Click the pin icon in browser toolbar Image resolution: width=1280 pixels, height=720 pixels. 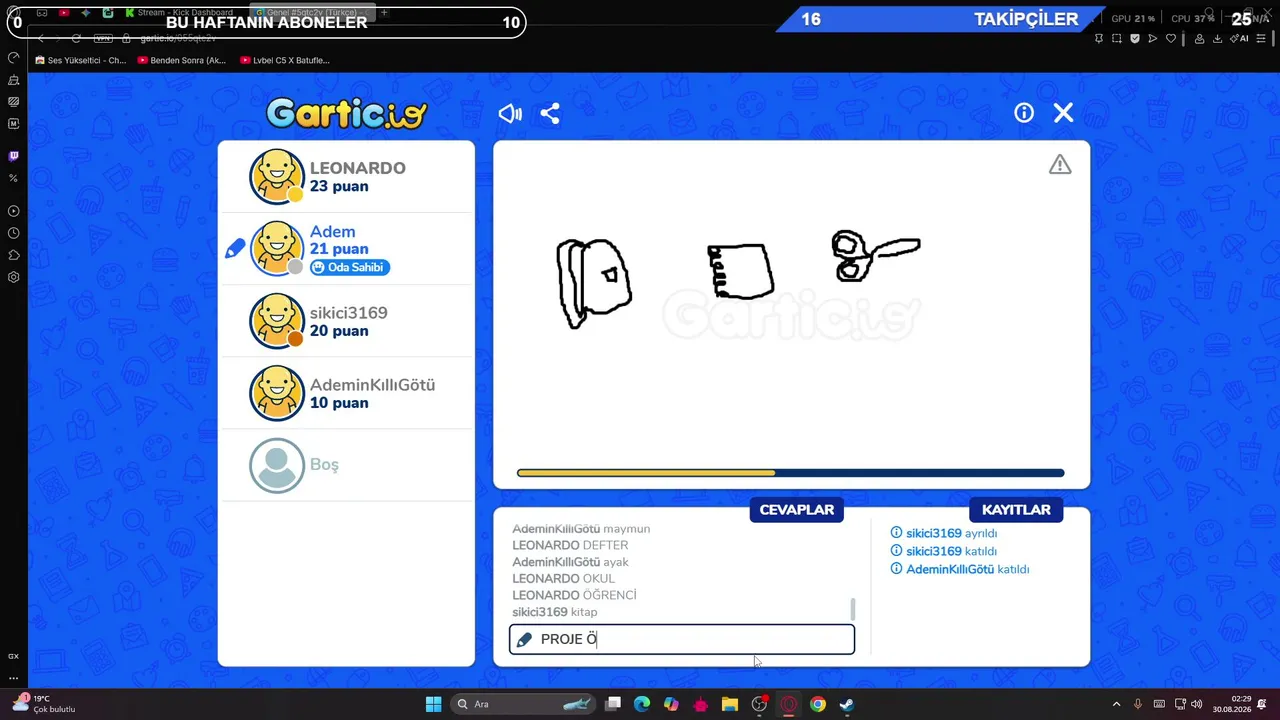coord(1098,38)
